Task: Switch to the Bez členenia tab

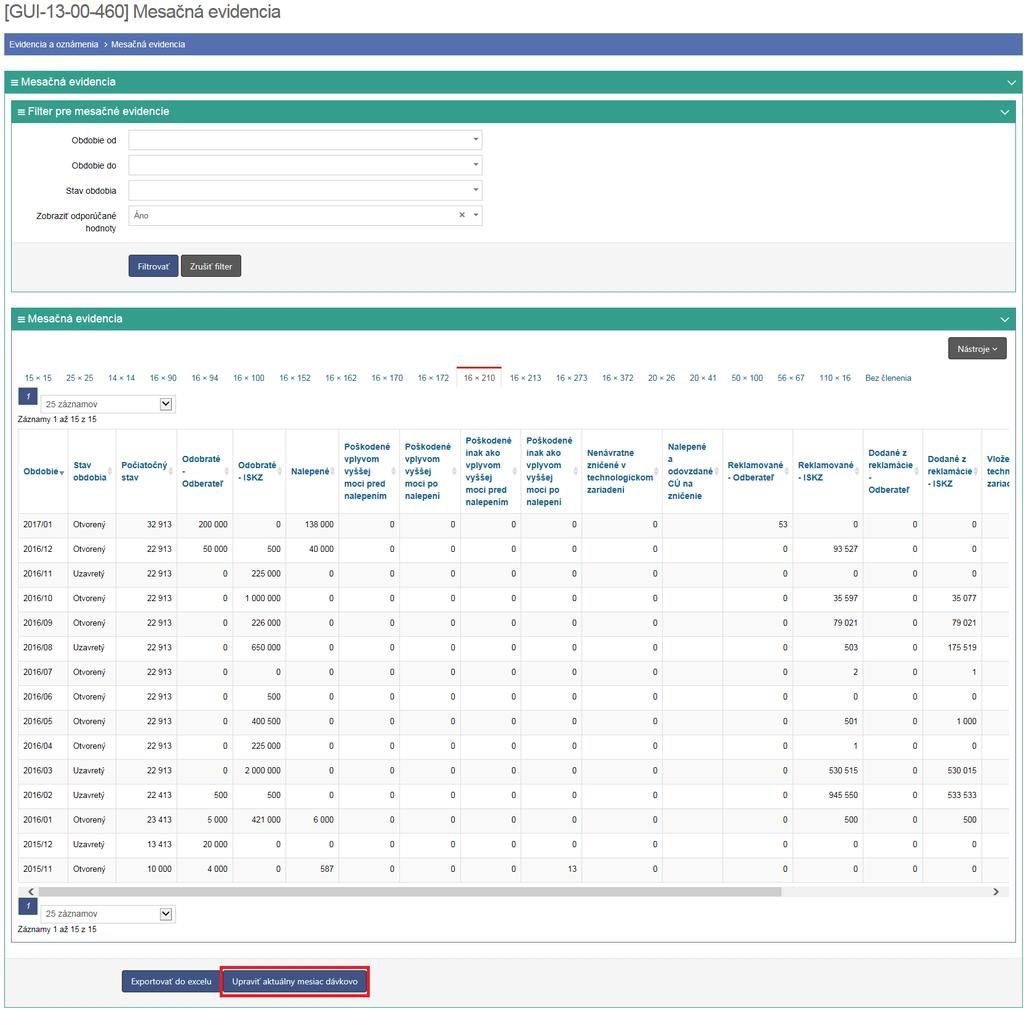Action: [888, 378]
